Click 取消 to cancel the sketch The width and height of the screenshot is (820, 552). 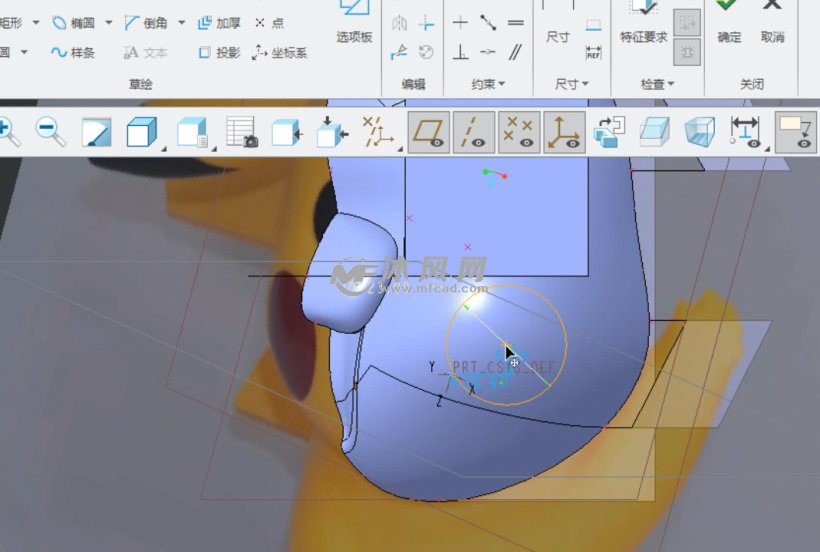pyautogui.click(x=772, y=21)
